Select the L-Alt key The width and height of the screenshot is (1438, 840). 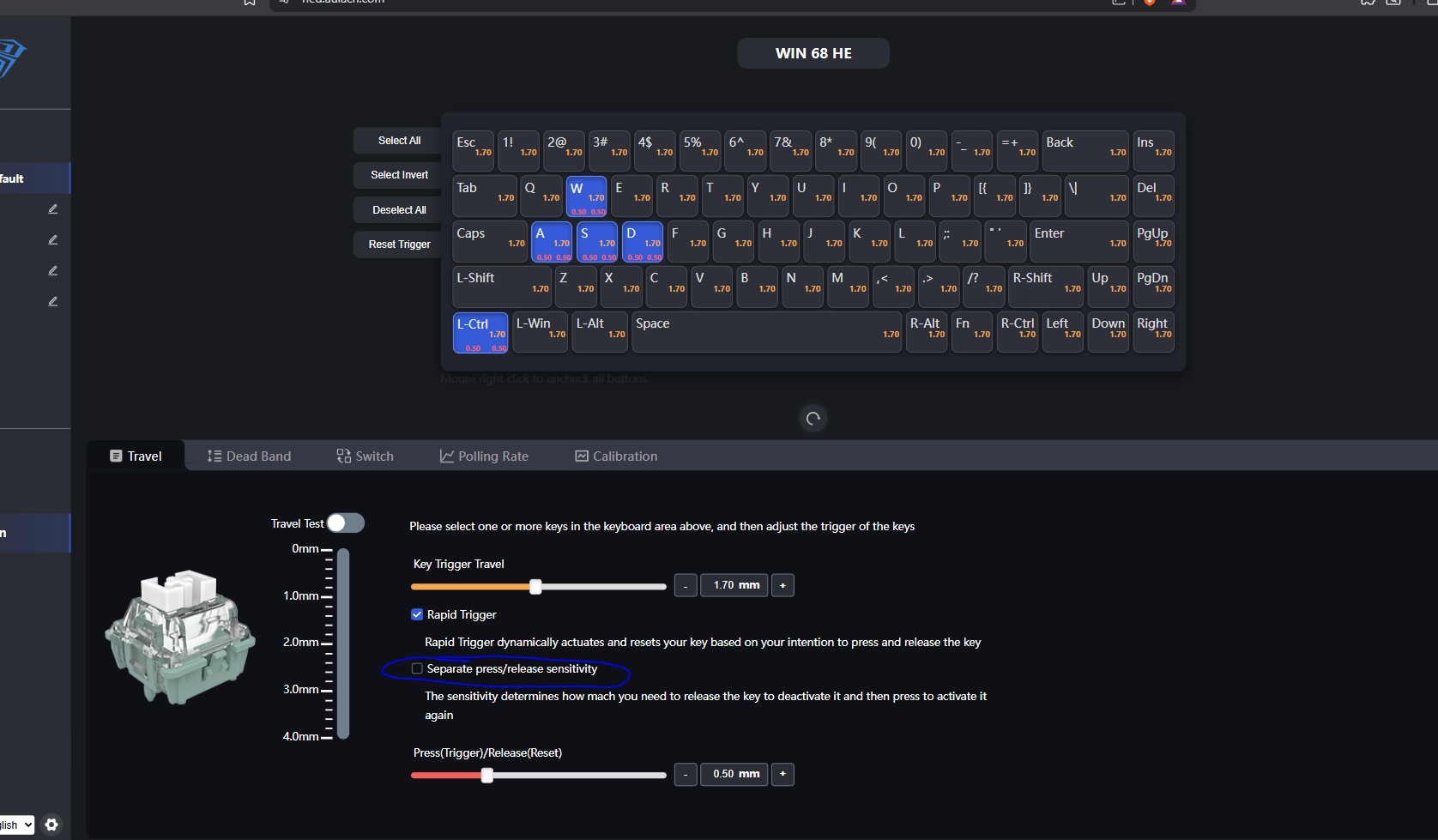(600, 333)
